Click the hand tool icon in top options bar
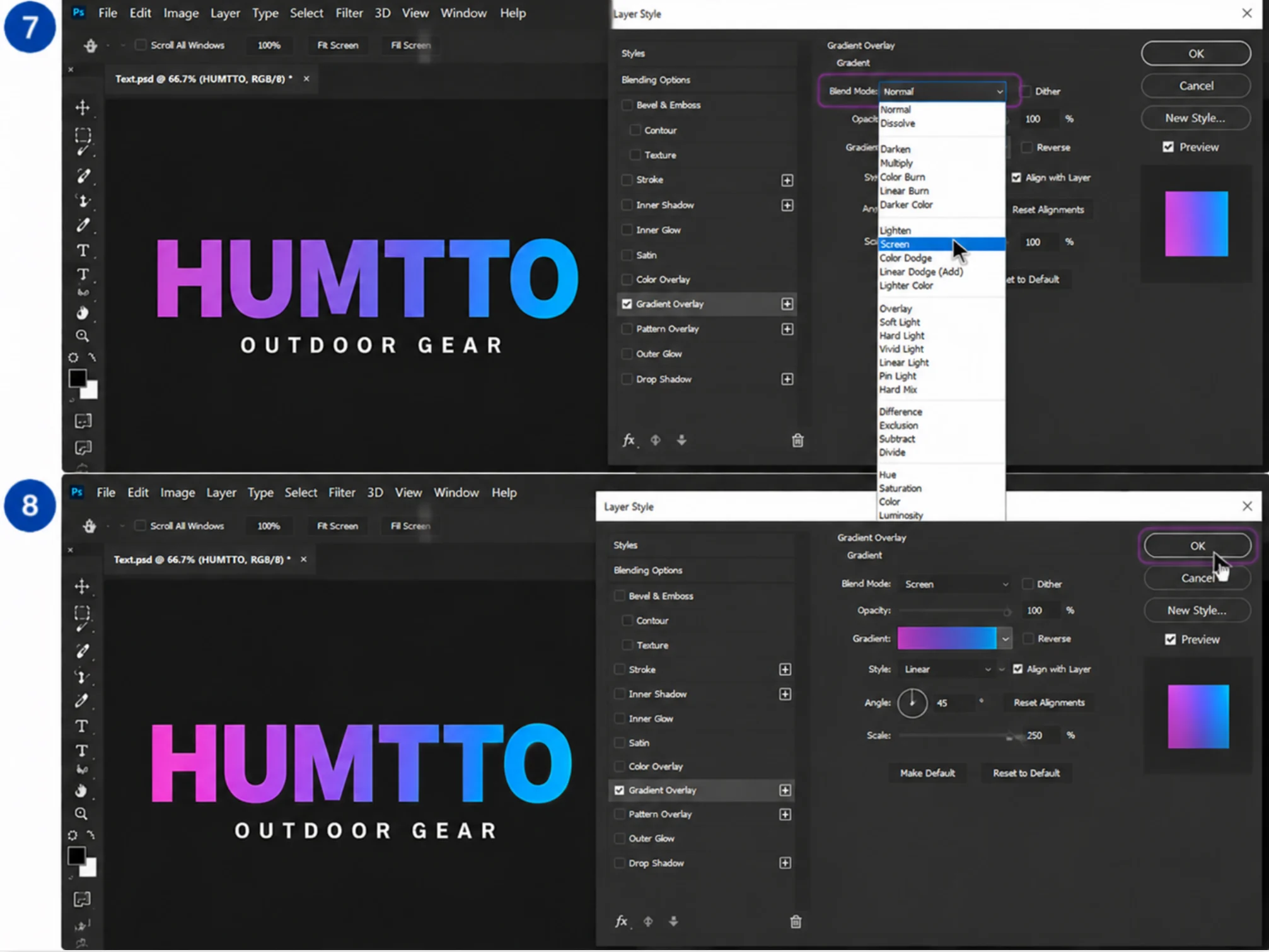The height and width of the screenshot is (952, 1269). pos(91,45)
